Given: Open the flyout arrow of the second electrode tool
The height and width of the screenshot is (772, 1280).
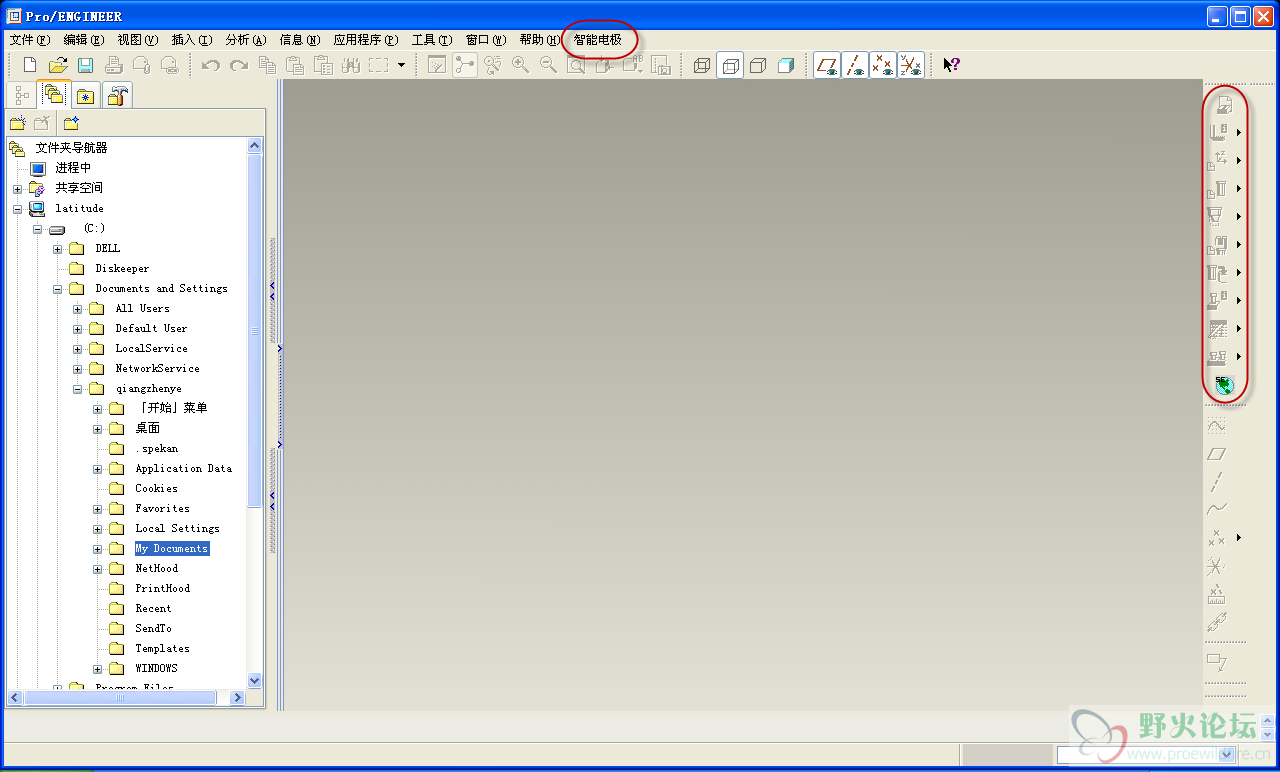Looking at the screenshot, I should [1239, 133].
